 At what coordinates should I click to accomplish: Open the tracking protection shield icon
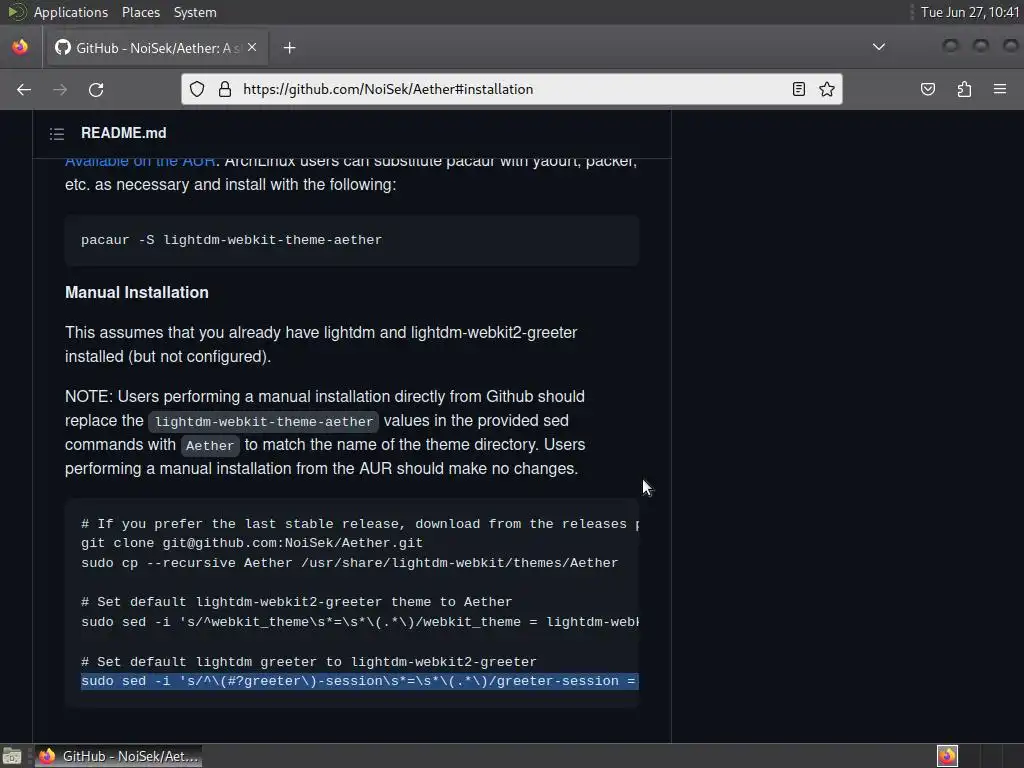[197, 89]
